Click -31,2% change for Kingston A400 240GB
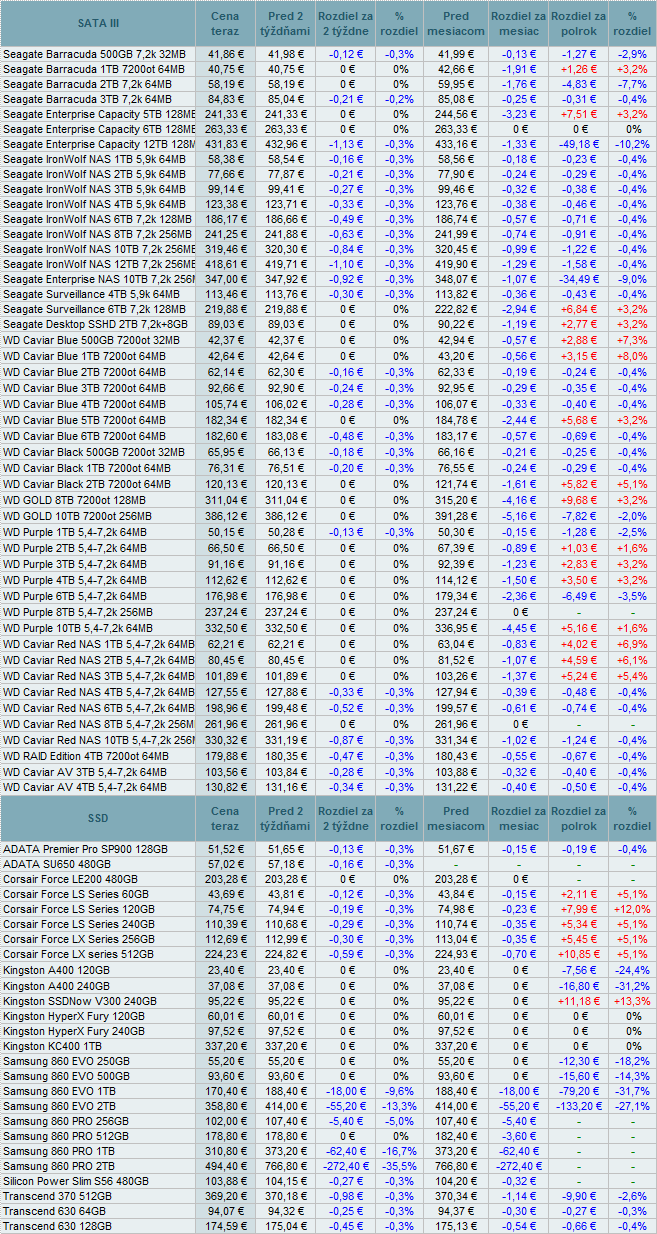Viewport: 657px width, 1234px height. click(x=631, y=985)
